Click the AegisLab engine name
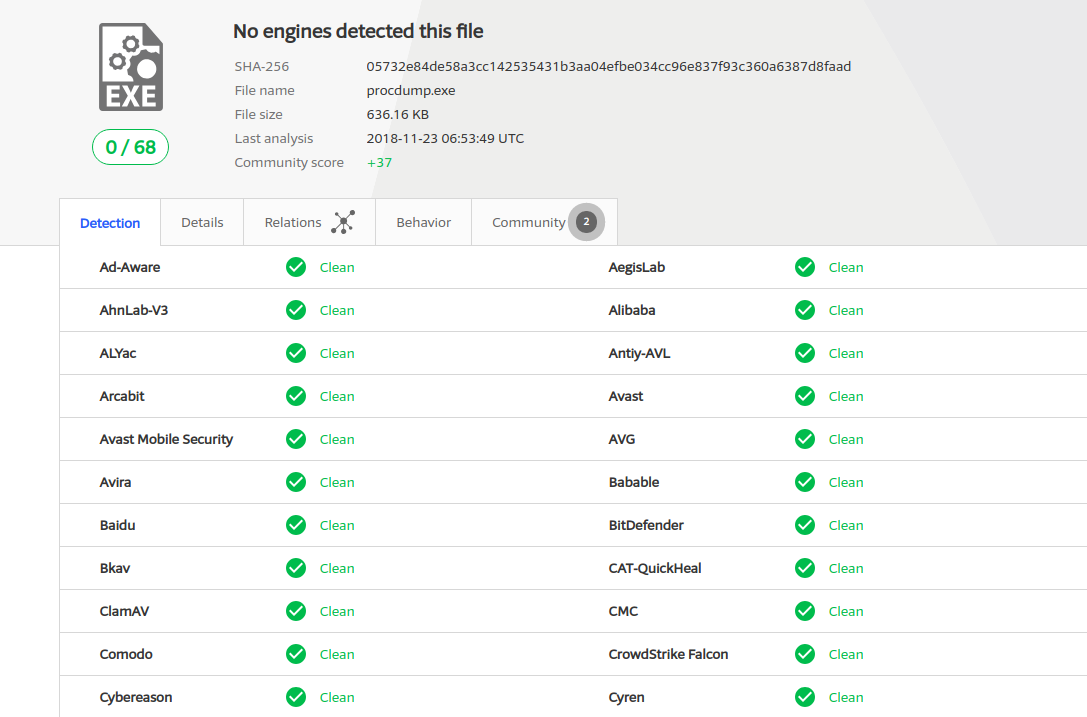Image resolution: width=1087 pixels, height=717 pixels. (636, 267)
